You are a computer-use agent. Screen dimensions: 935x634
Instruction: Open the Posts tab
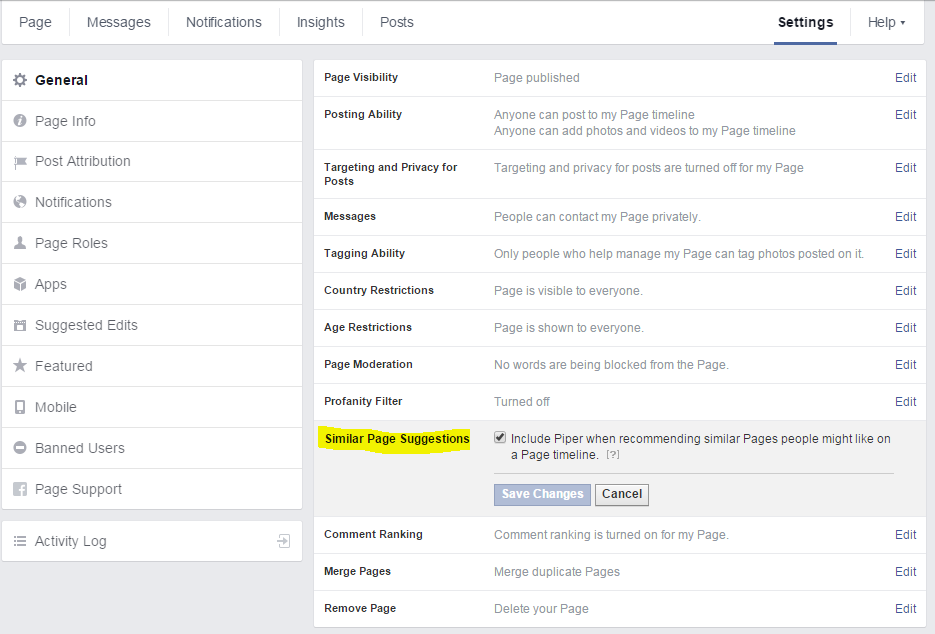pyautogui.click(x=397, y=23)
